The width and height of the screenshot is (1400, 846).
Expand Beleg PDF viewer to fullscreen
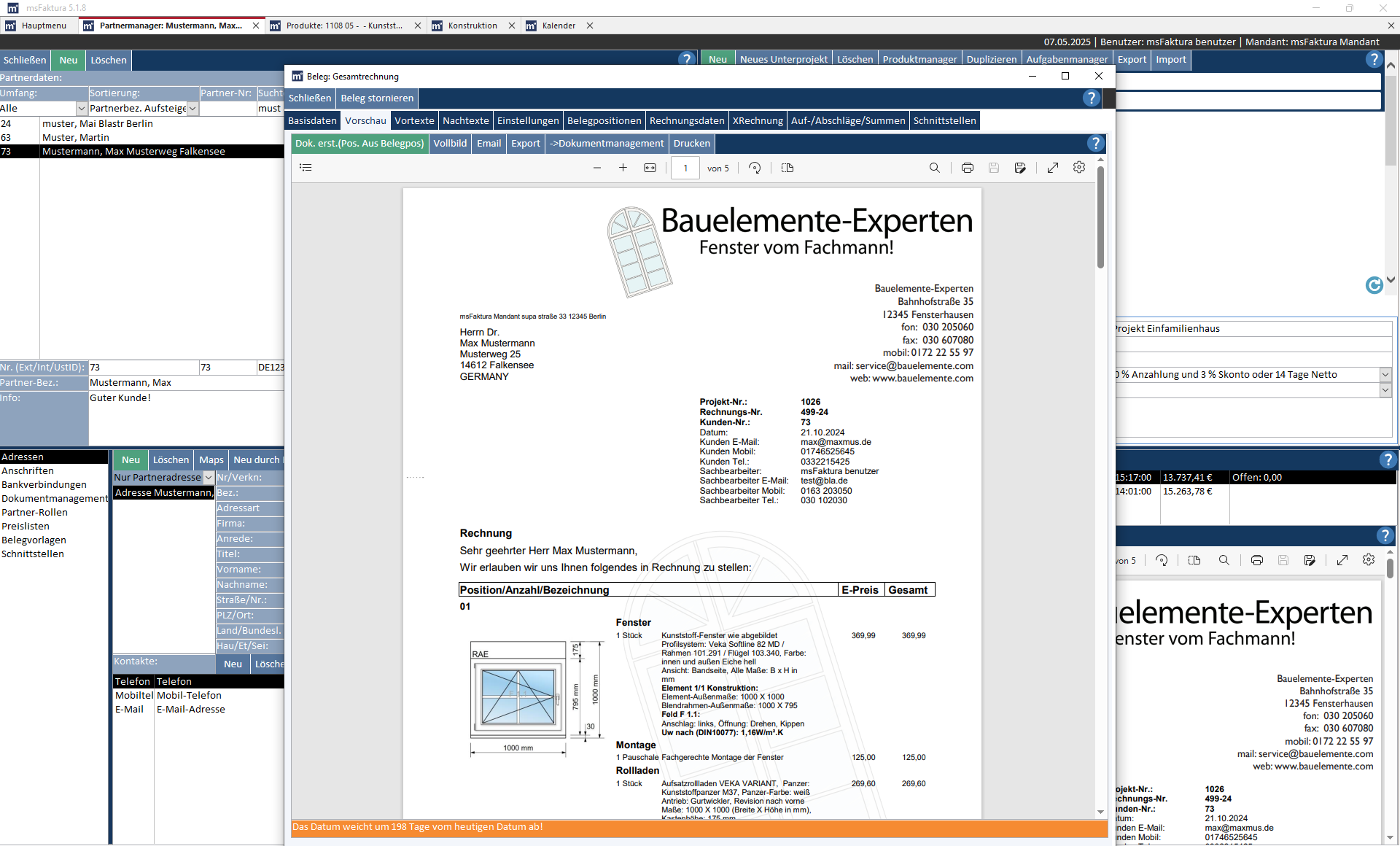[x=1053, y=168]
